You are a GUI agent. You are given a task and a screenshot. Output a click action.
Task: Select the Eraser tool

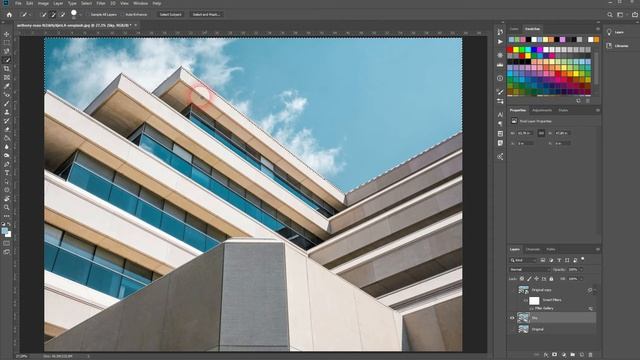click(7, 129)
